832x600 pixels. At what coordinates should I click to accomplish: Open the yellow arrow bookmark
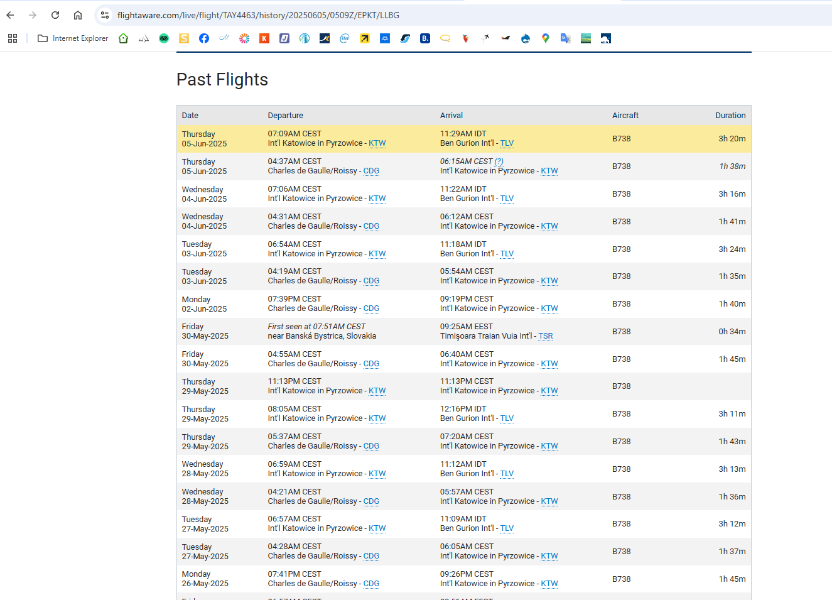point(365,38)
